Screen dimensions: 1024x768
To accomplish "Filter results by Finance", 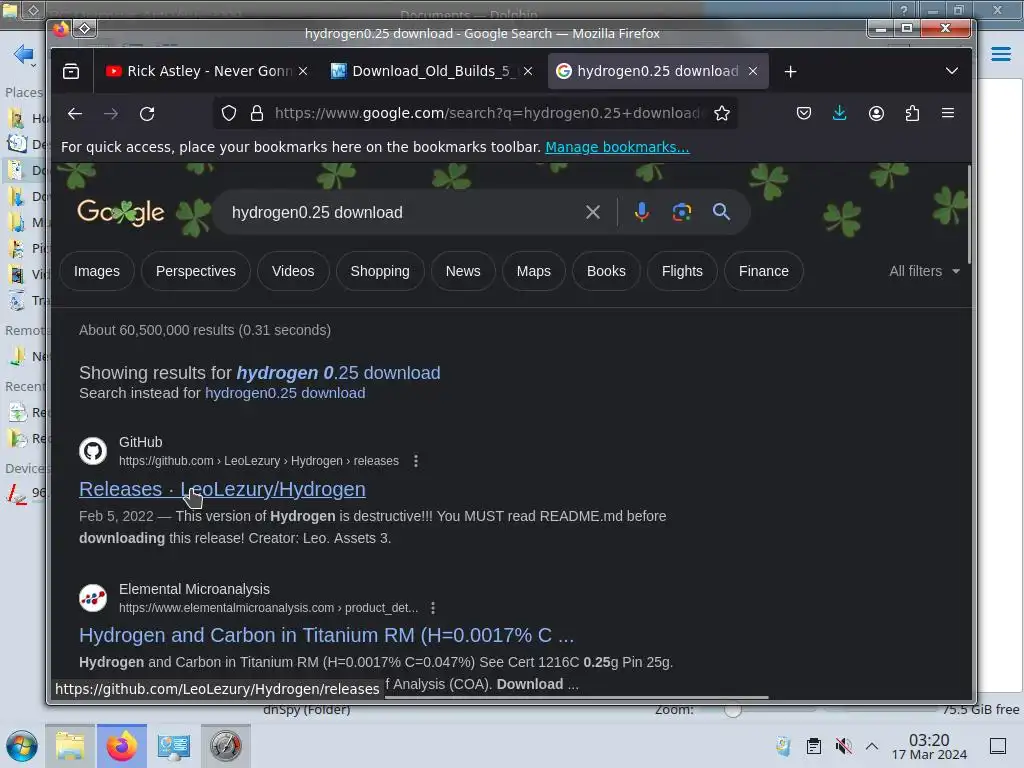I will 764,271.
